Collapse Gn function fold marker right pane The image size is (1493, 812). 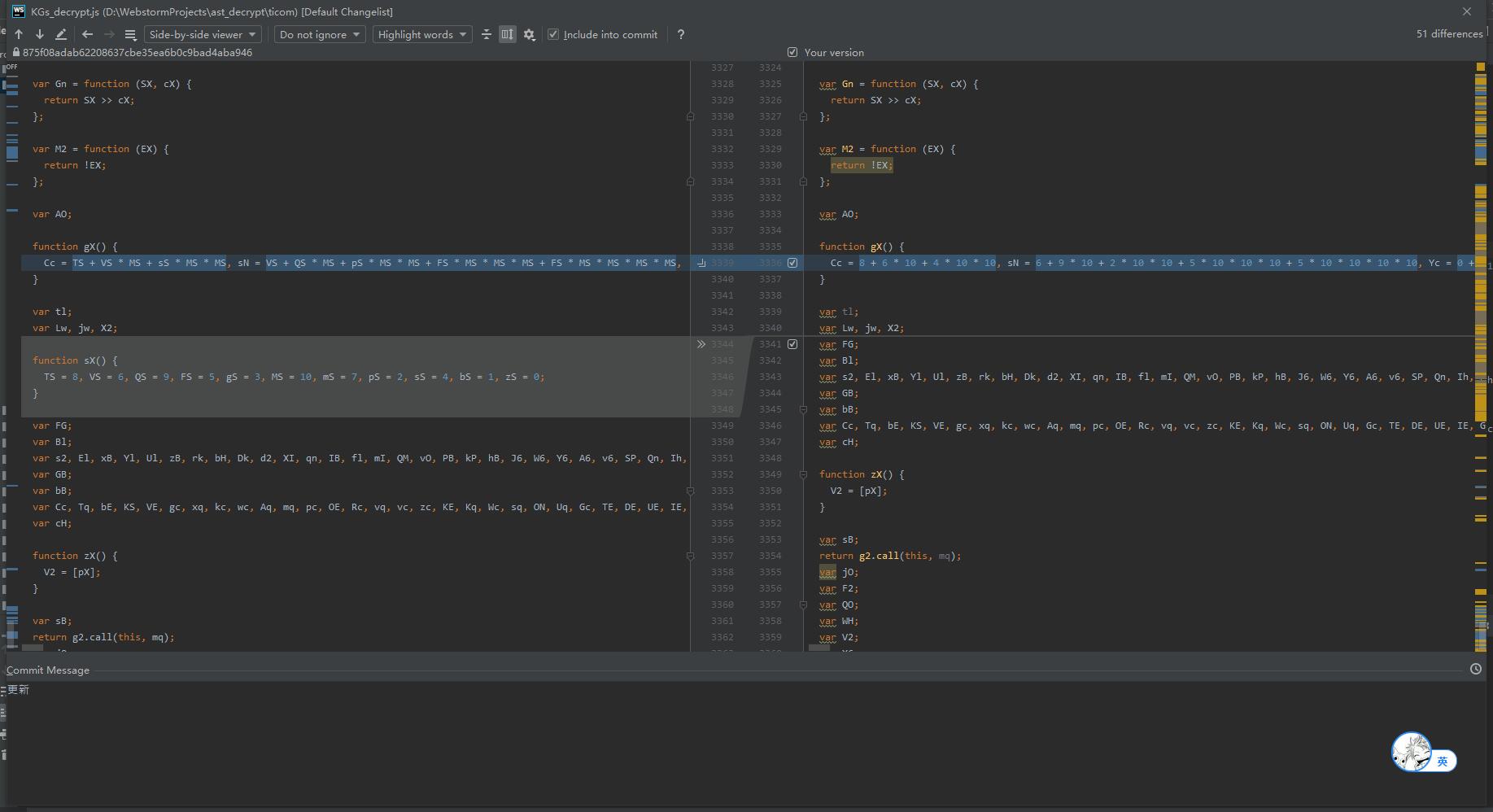[803, 116]
